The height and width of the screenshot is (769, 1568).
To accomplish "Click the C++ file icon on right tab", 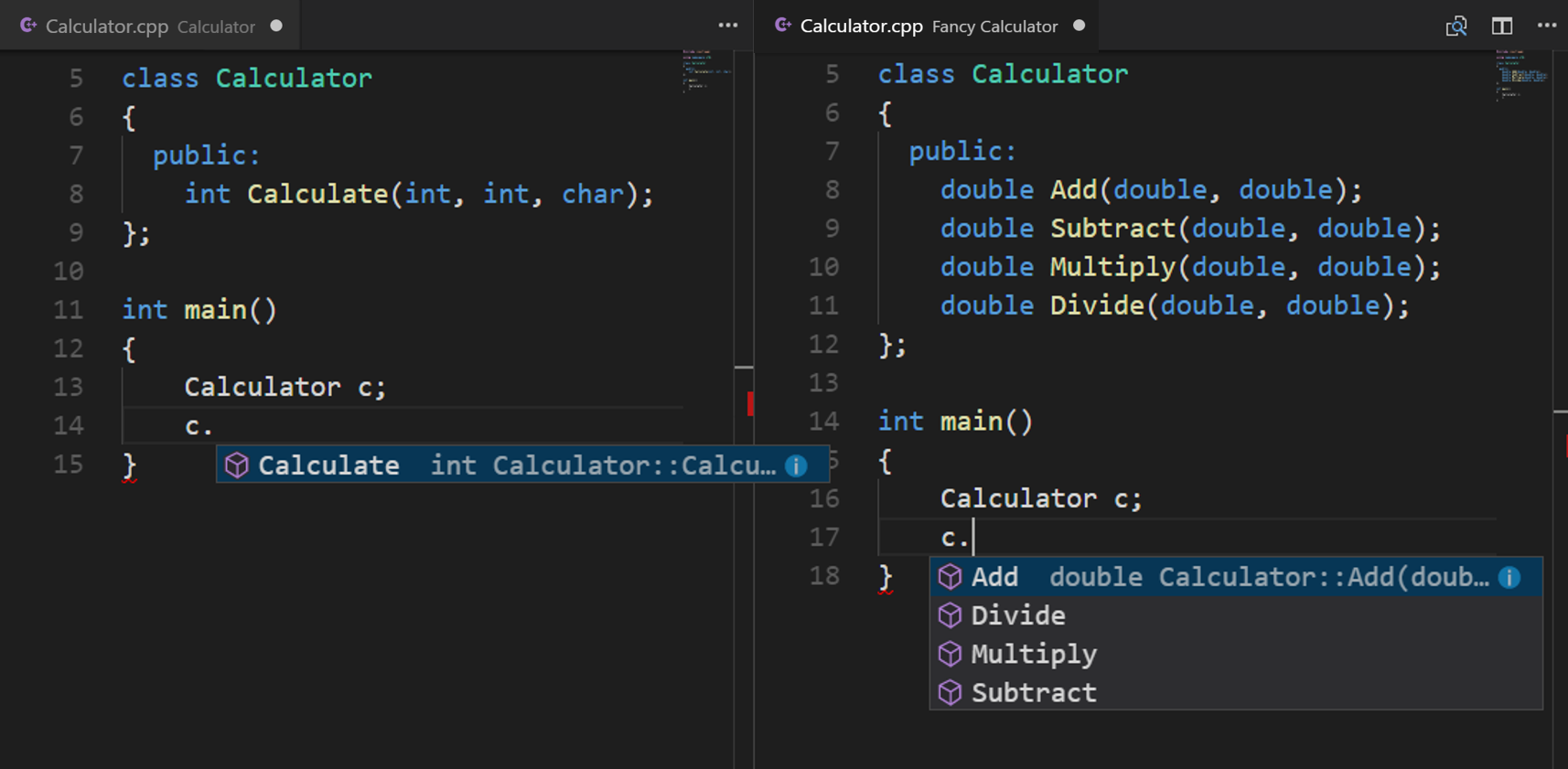I will (x=783, y=26).
